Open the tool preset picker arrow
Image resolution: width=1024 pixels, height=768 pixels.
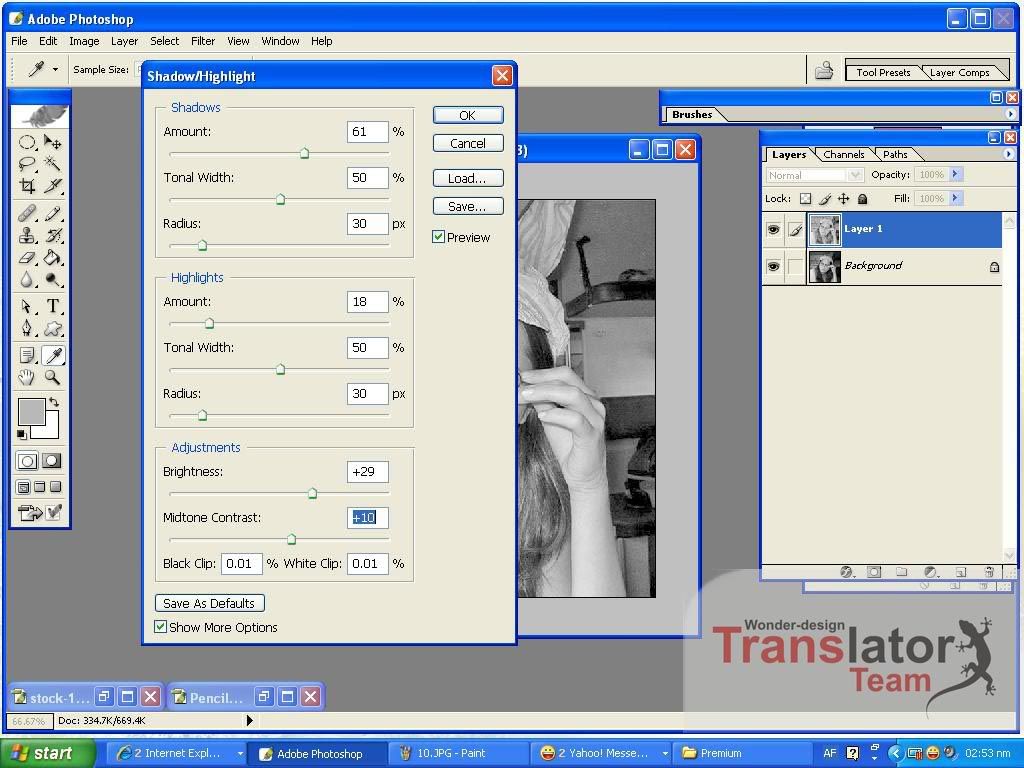[55, 70]
